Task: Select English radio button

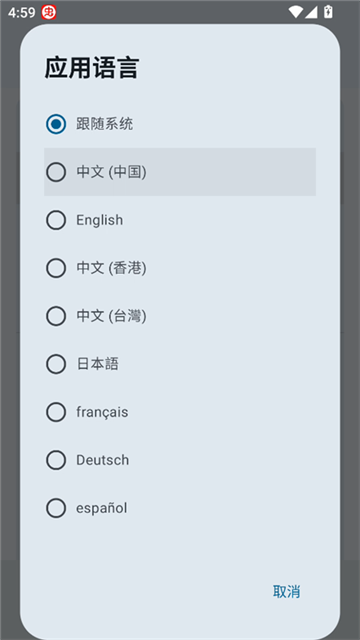Action: 56,220
